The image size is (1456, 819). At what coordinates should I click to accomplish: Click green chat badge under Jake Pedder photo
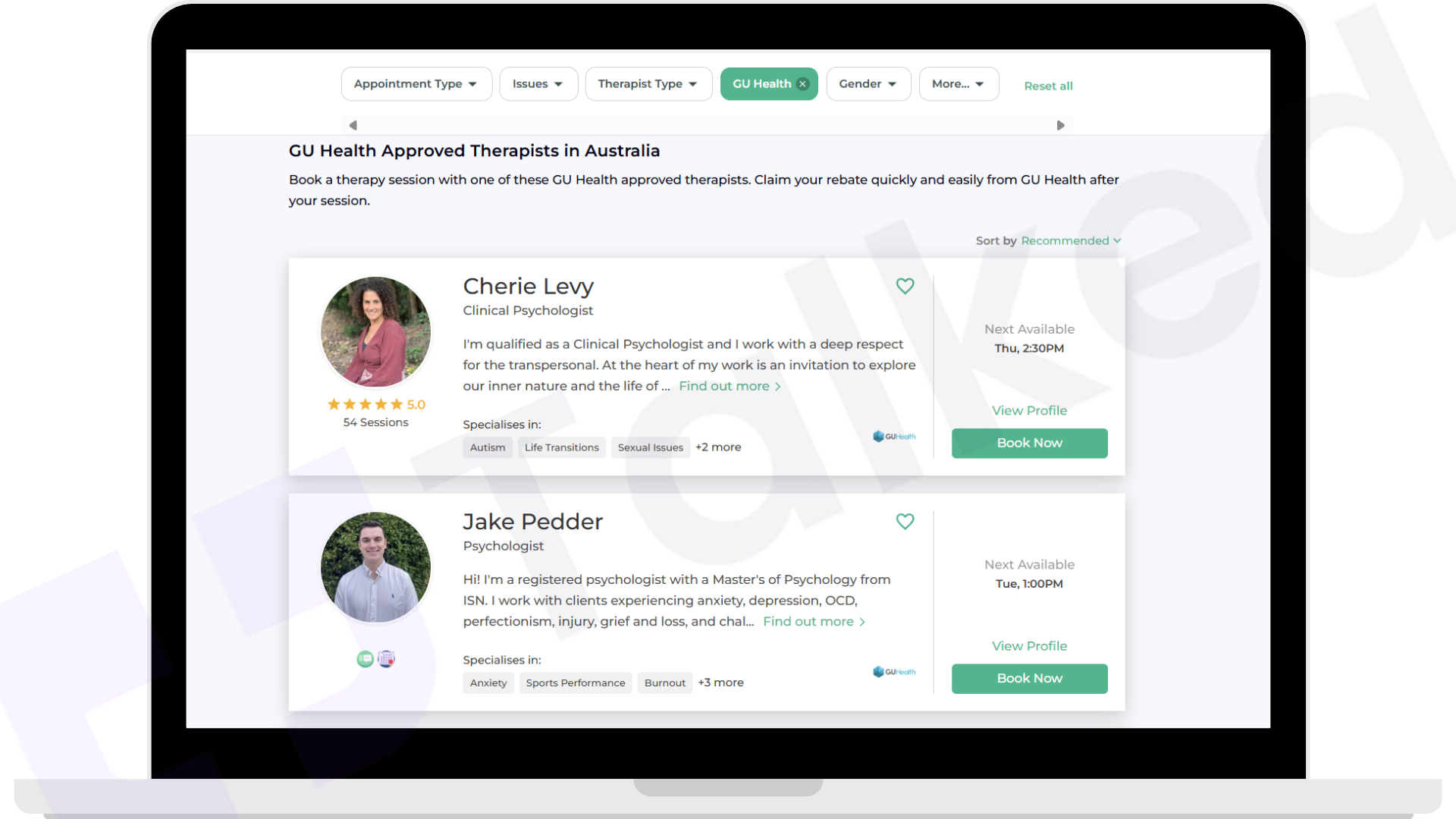[x=366, y=659]
